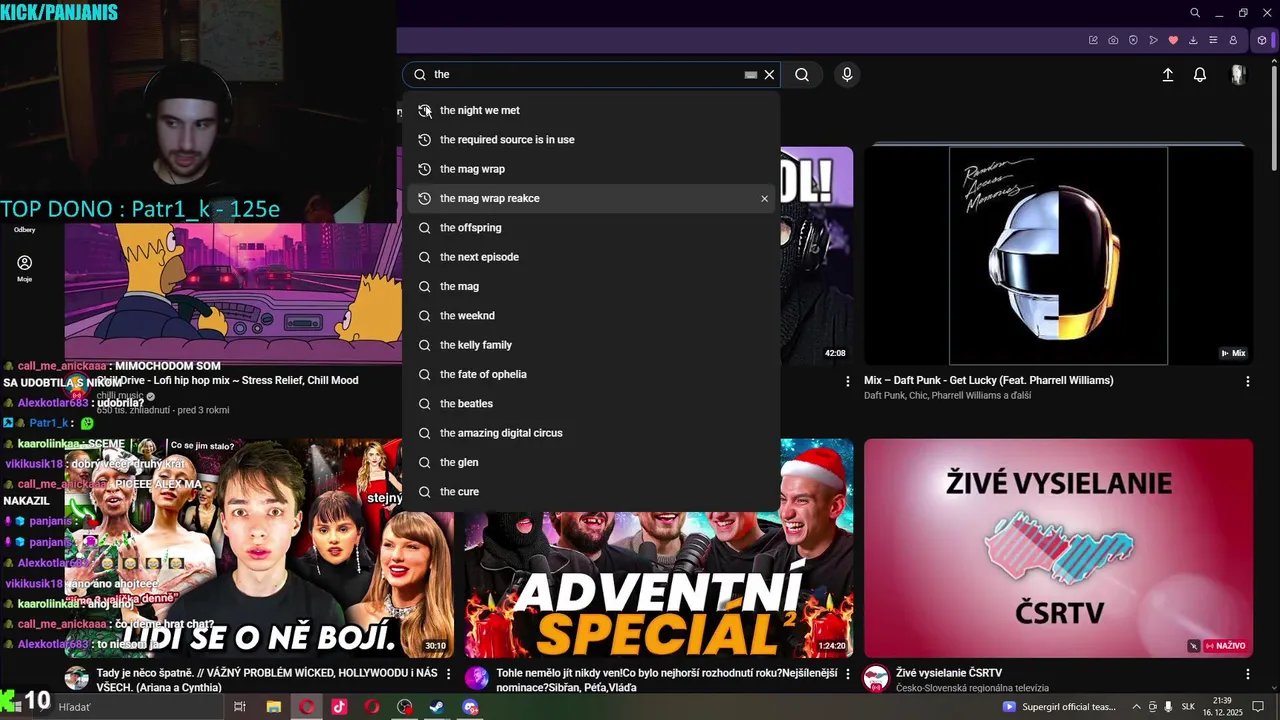Screen dimensions: 1280x720
Task: Remove 'the mag wrap reakce' from history
Action: pos(765,199)
